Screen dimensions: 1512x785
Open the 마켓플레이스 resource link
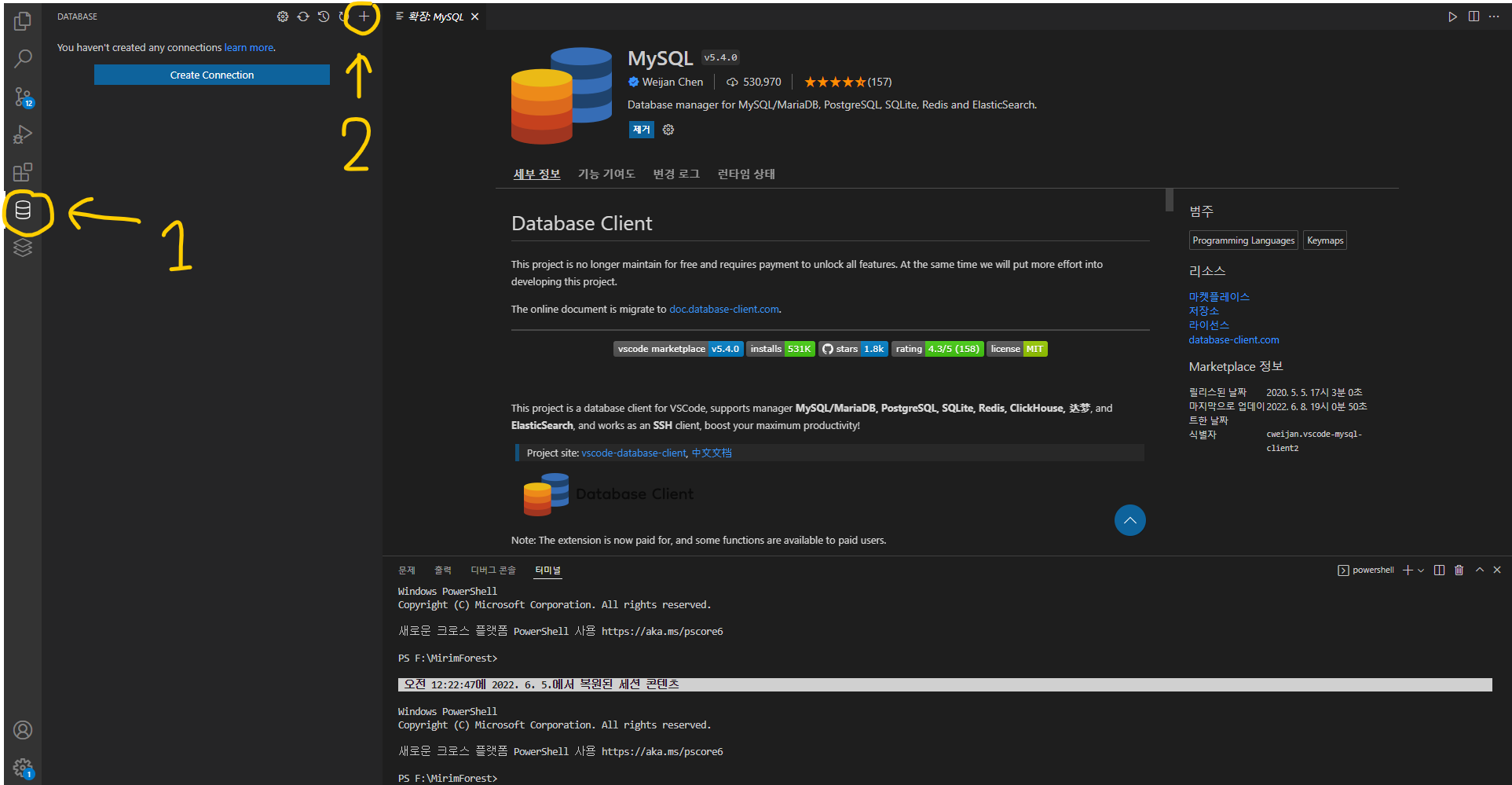[x=1219, y=297]
